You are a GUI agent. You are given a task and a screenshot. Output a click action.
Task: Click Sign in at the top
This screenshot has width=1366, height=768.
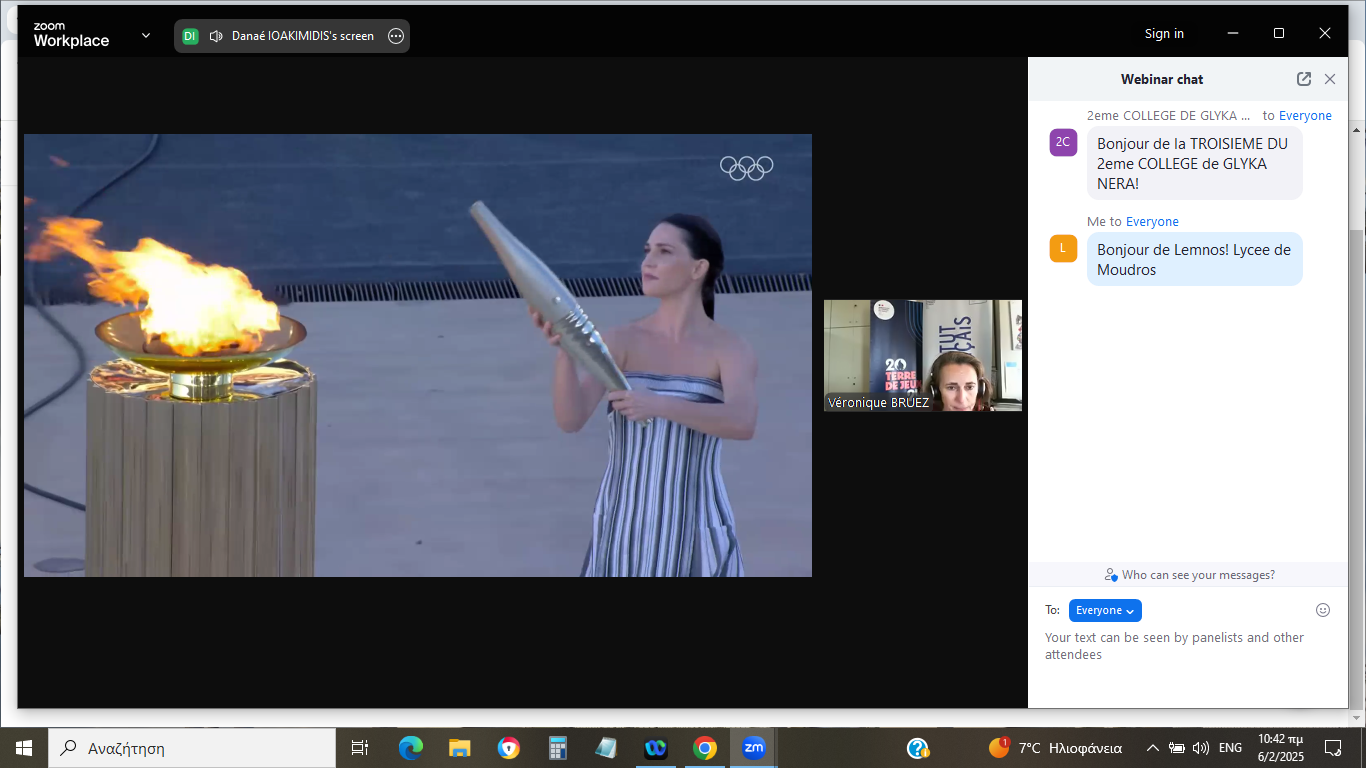pos(1164,34)
